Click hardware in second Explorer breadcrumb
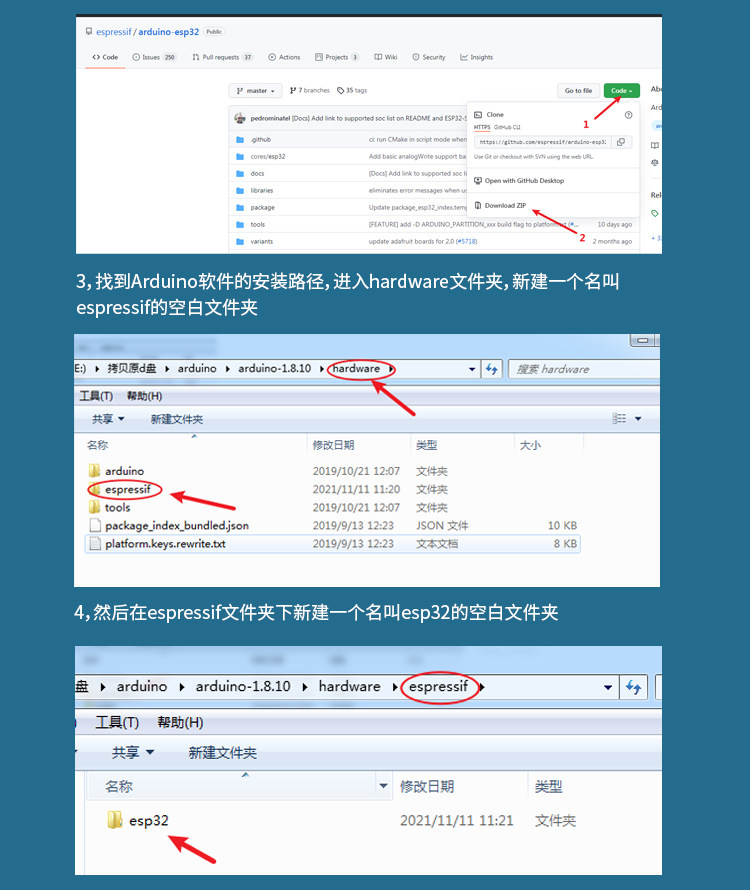 pyautogui.click(x=349, y=687)
